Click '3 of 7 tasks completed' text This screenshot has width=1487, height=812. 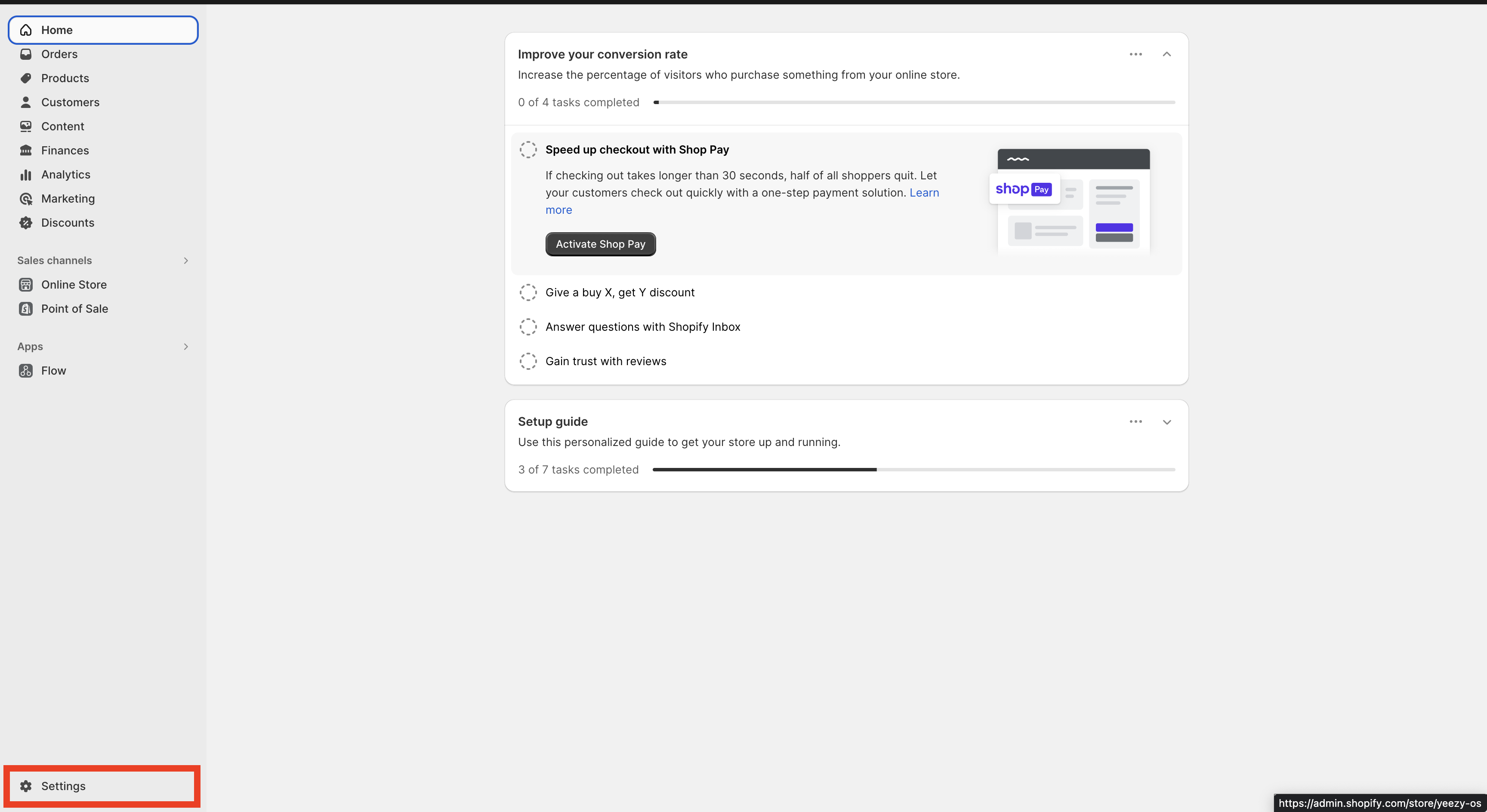coord(578,470)
